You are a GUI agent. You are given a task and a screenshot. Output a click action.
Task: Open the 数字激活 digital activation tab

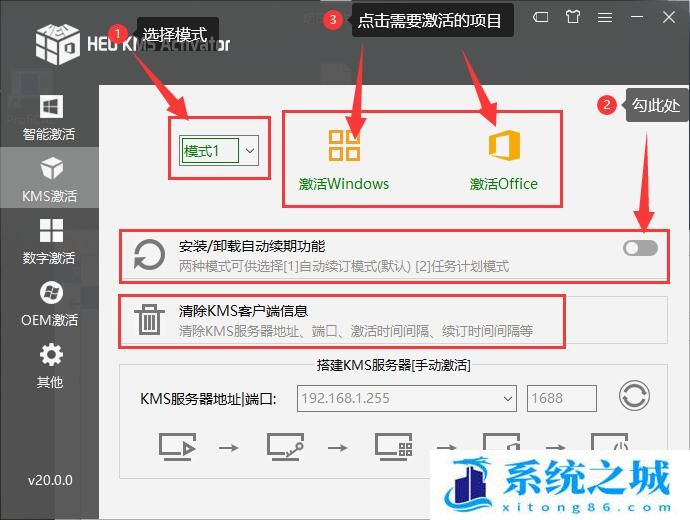(x=49, y=241)
